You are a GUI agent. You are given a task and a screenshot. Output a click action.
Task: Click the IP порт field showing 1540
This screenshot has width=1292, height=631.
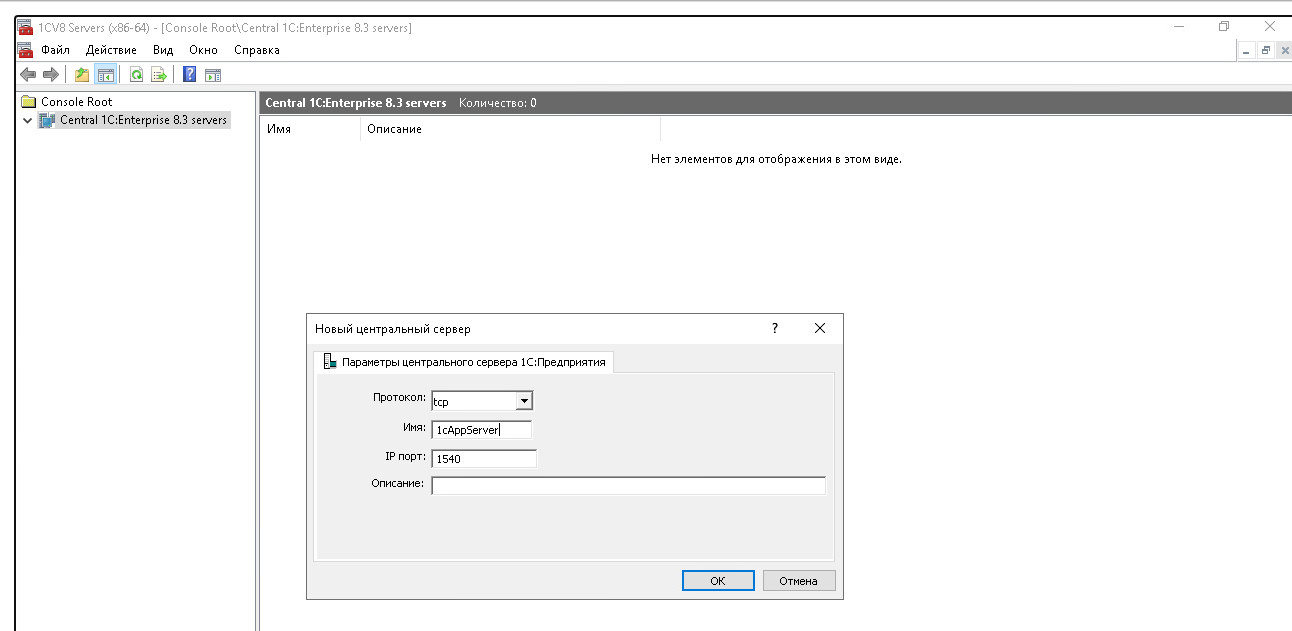484,459
